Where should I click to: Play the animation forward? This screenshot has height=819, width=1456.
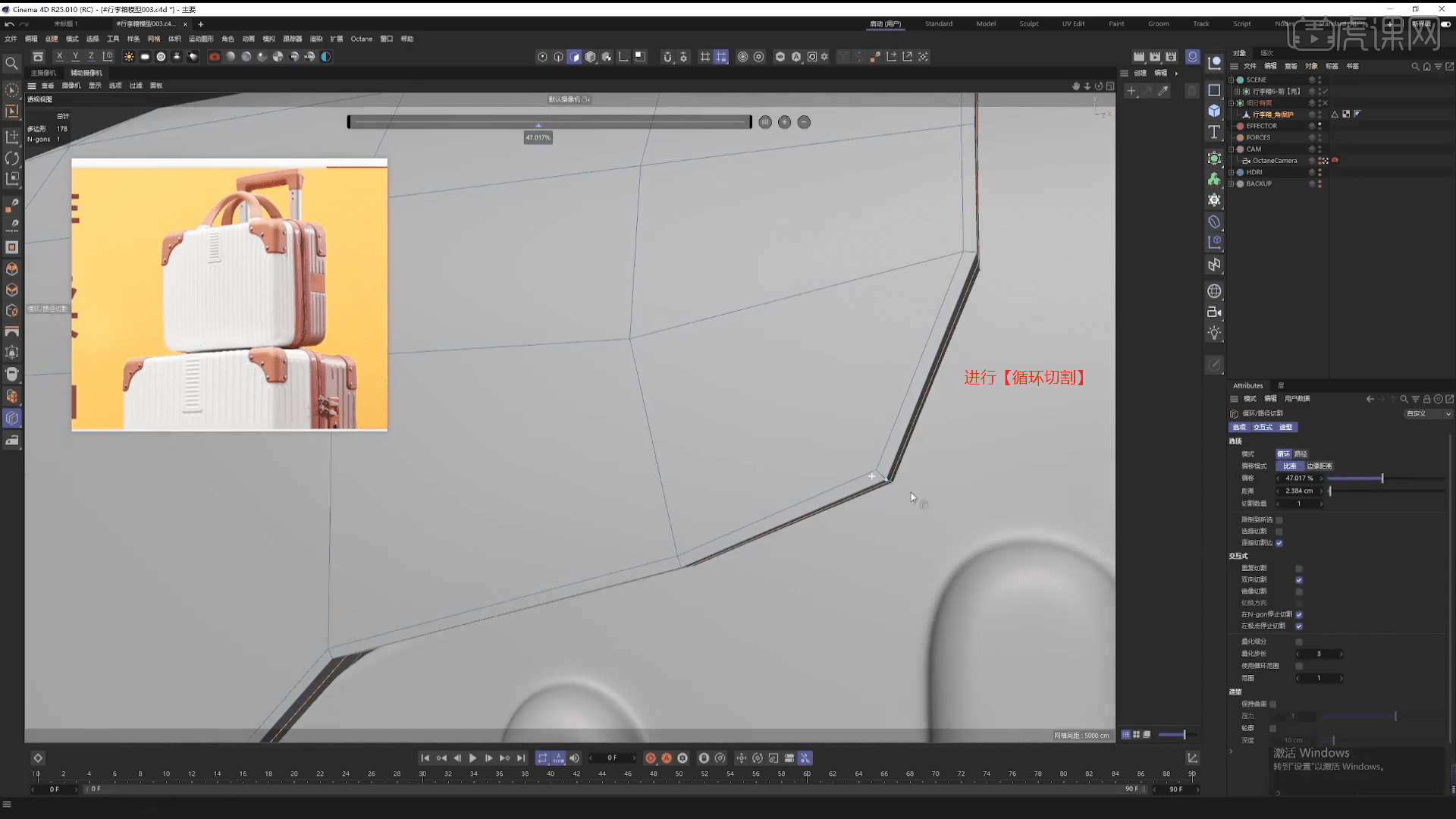point(473,758)
